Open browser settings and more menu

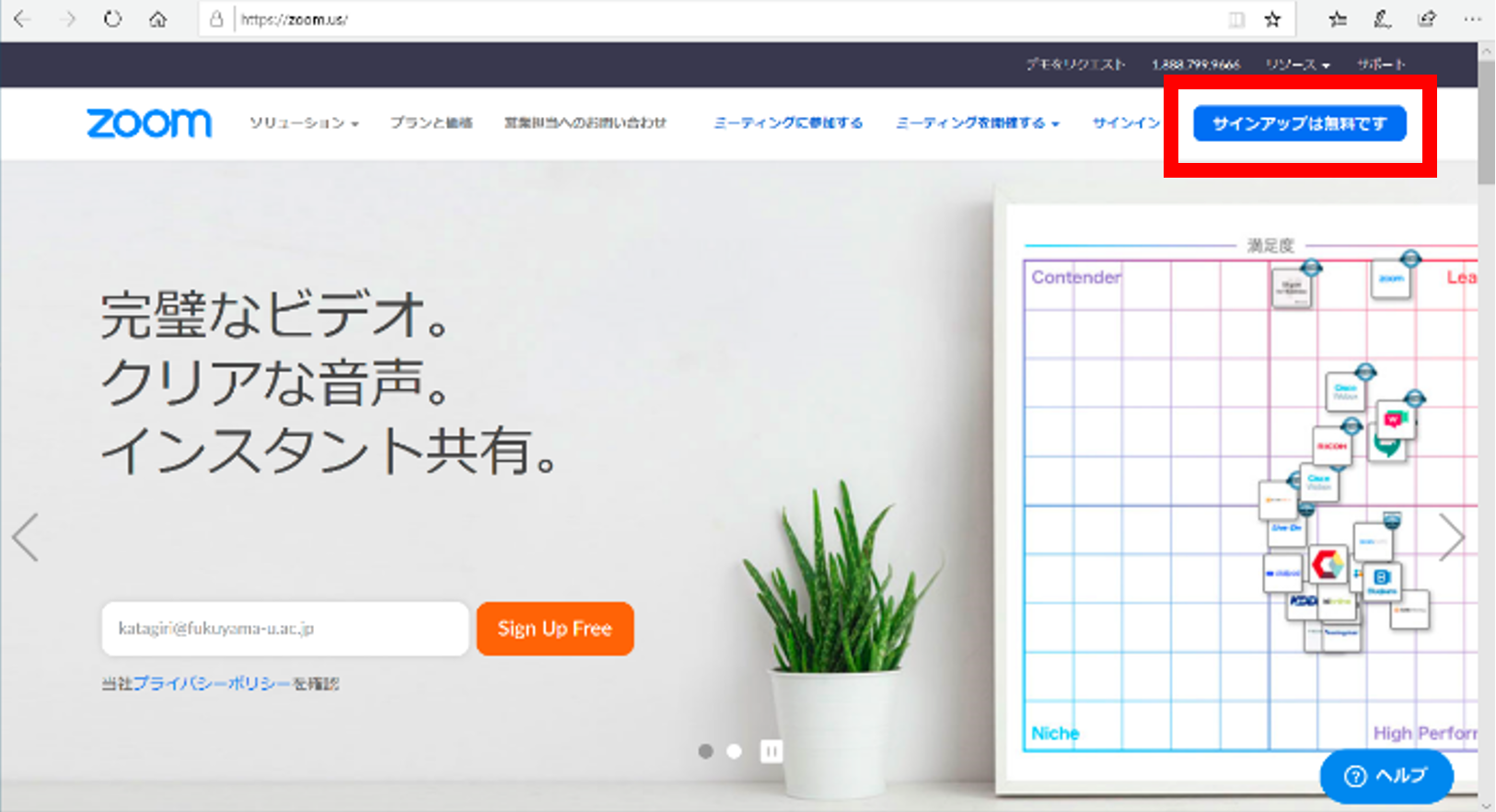click(x=1472, y=19)
